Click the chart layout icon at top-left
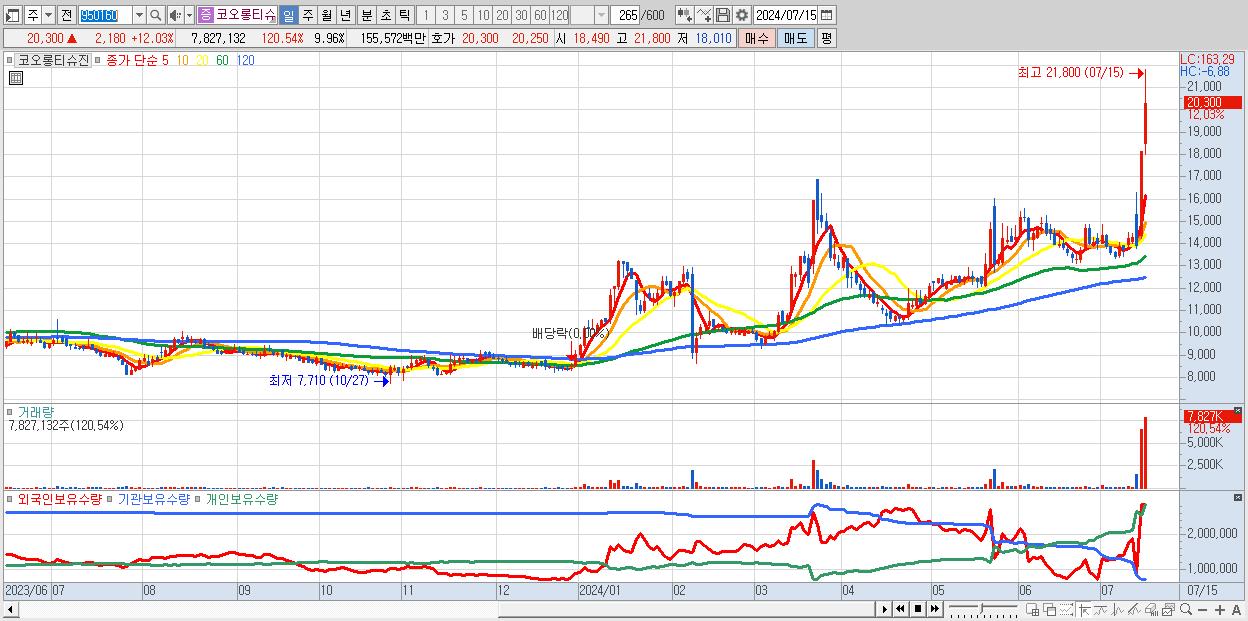 click(13, 15)
